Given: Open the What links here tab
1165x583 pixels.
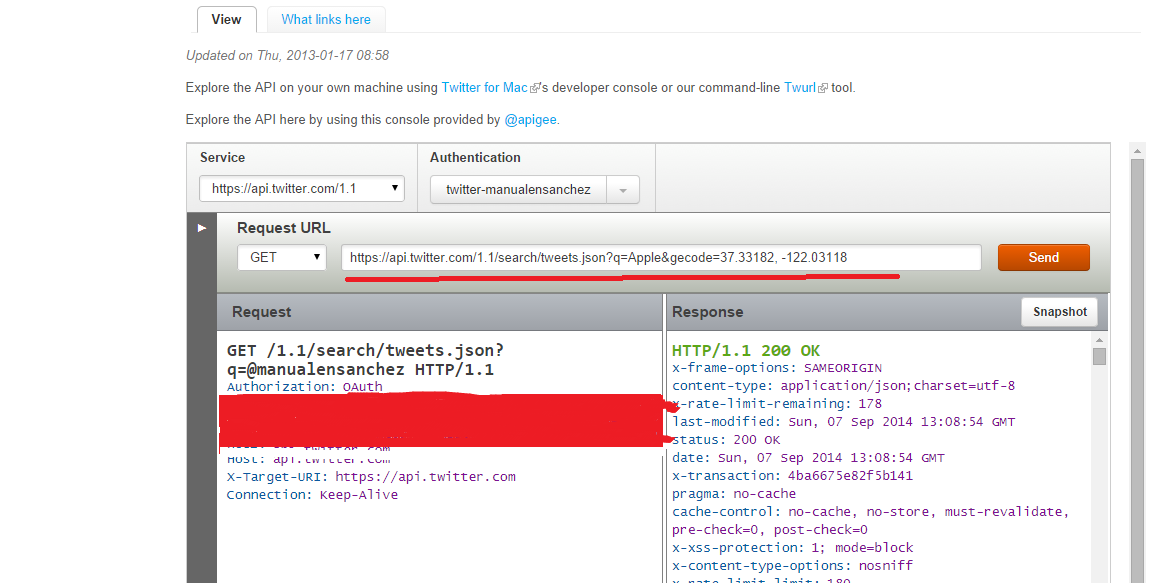Looking at the screenshot, I should [325, 19].
